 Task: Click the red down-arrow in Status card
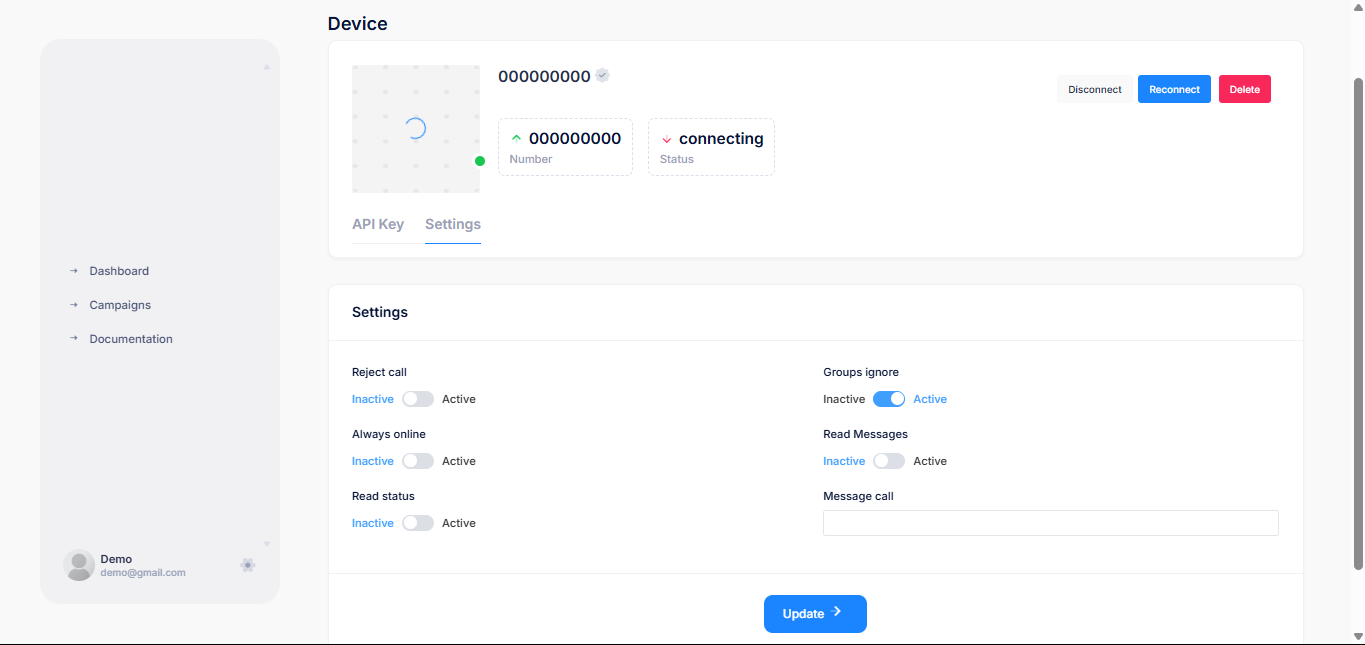[667, 139]
